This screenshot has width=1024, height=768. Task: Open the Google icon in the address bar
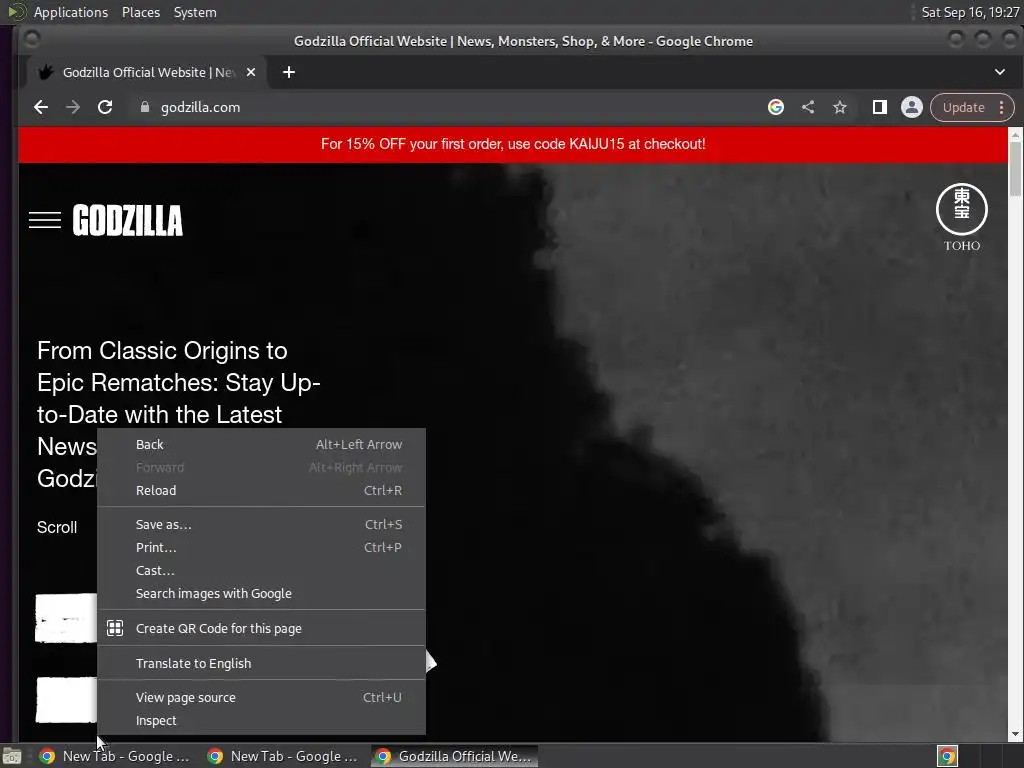point(776,107)
